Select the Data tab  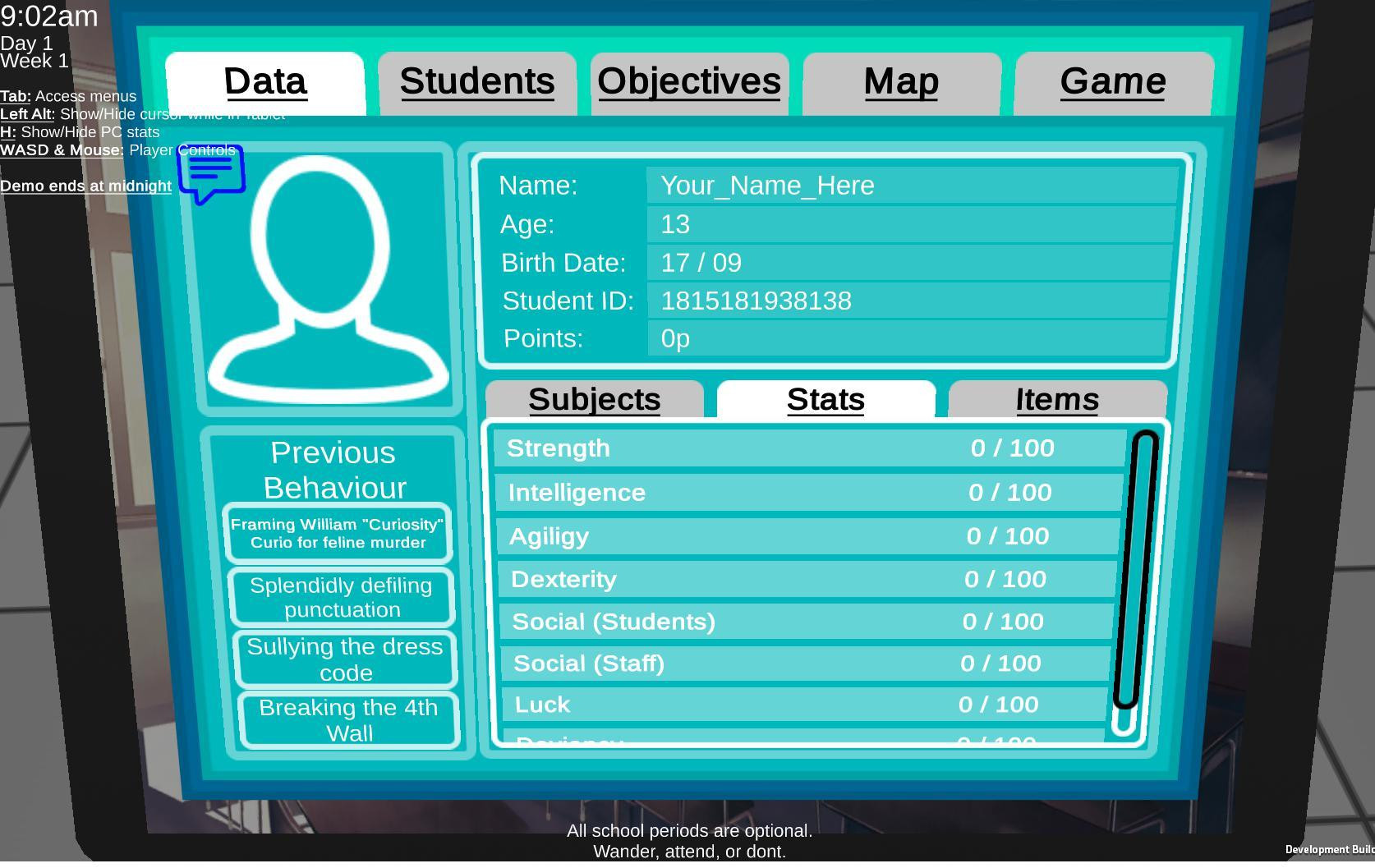click(265, 83)
